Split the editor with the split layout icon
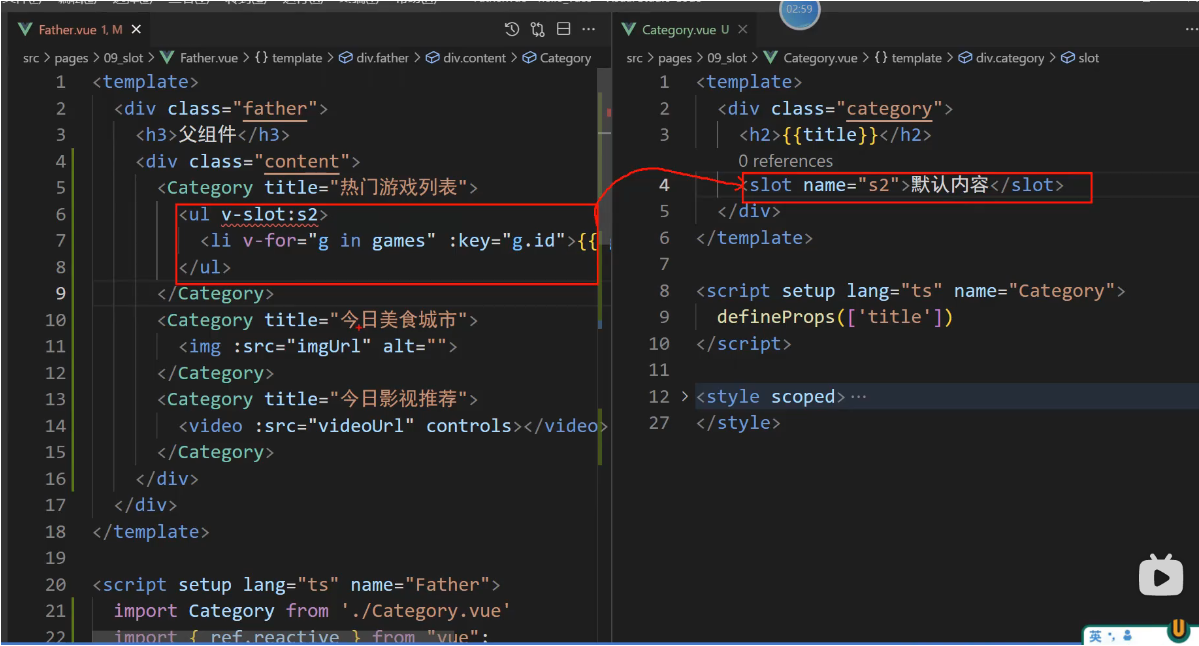 click(x=564, y=29)
